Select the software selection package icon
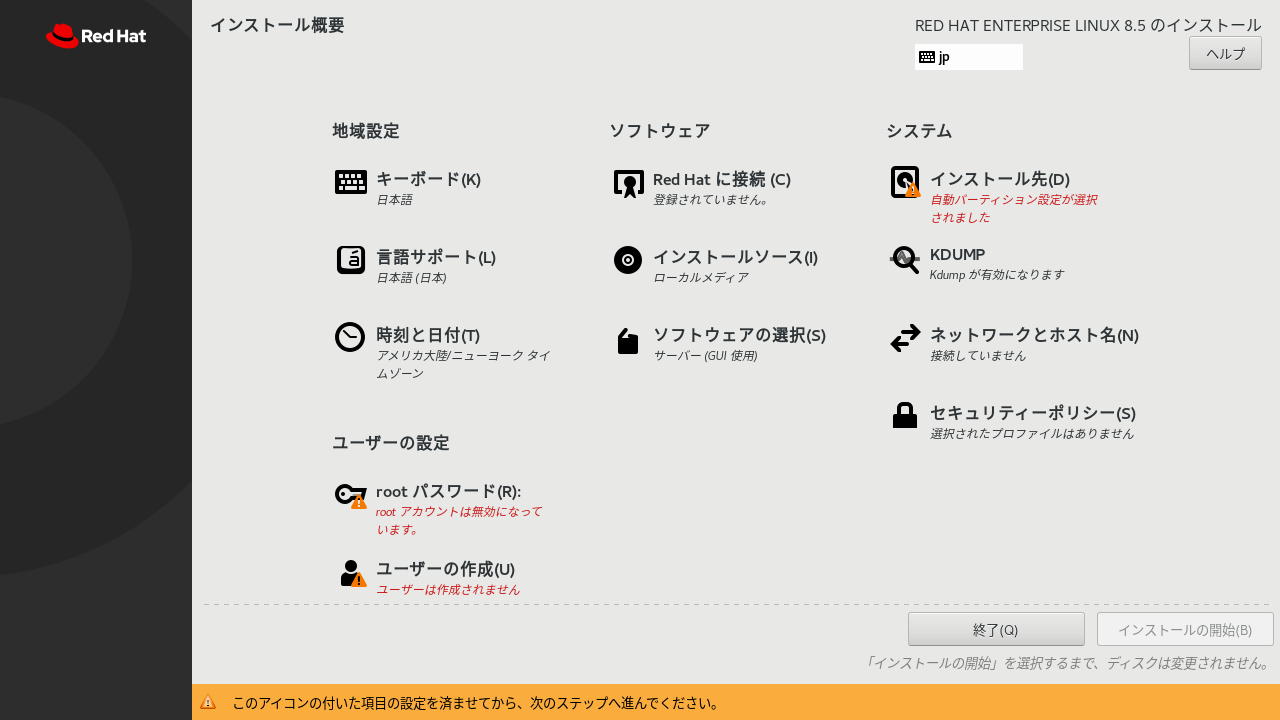 point(628,339)
